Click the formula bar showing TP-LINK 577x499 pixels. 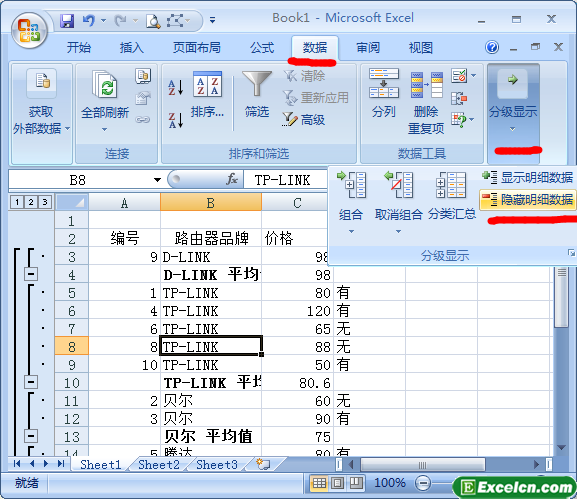click(286, 180)
